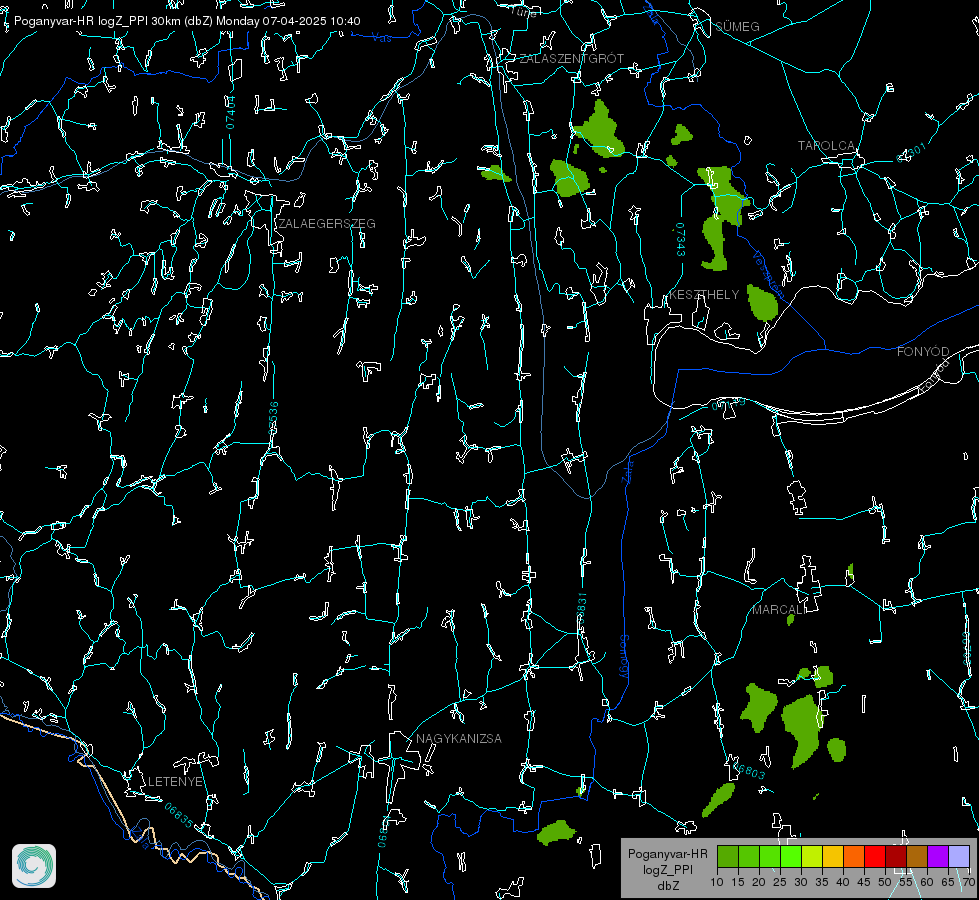979x900 pixels.
Task: Click the 07404 road number label
Action: 231,113
